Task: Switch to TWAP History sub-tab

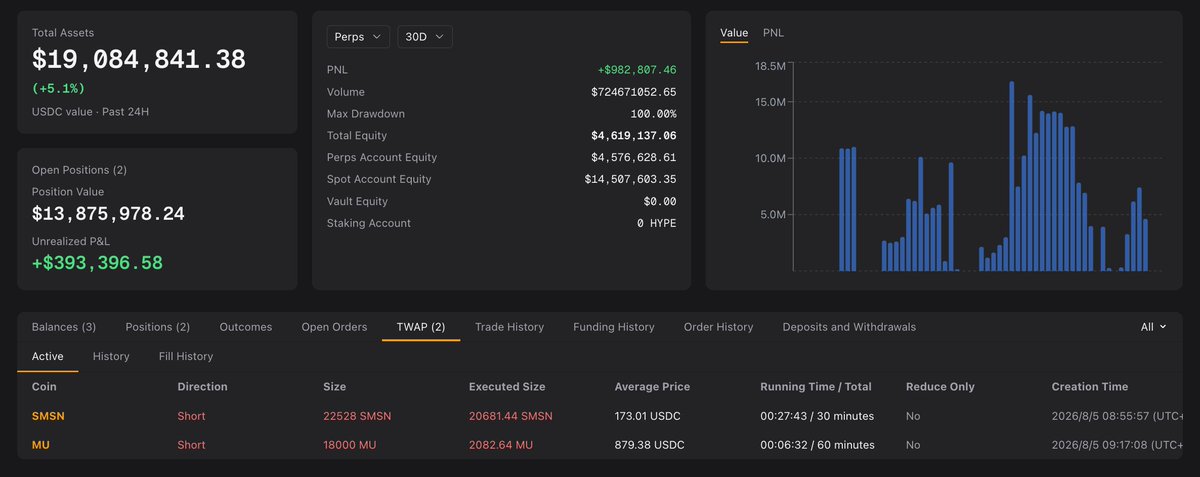Action: (x=111, y=356)
